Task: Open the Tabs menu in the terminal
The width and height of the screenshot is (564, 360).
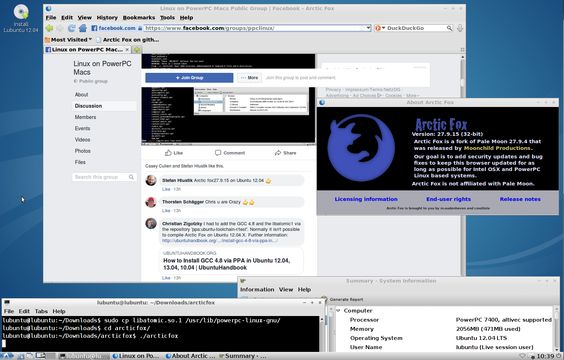Action: point(41,311)
